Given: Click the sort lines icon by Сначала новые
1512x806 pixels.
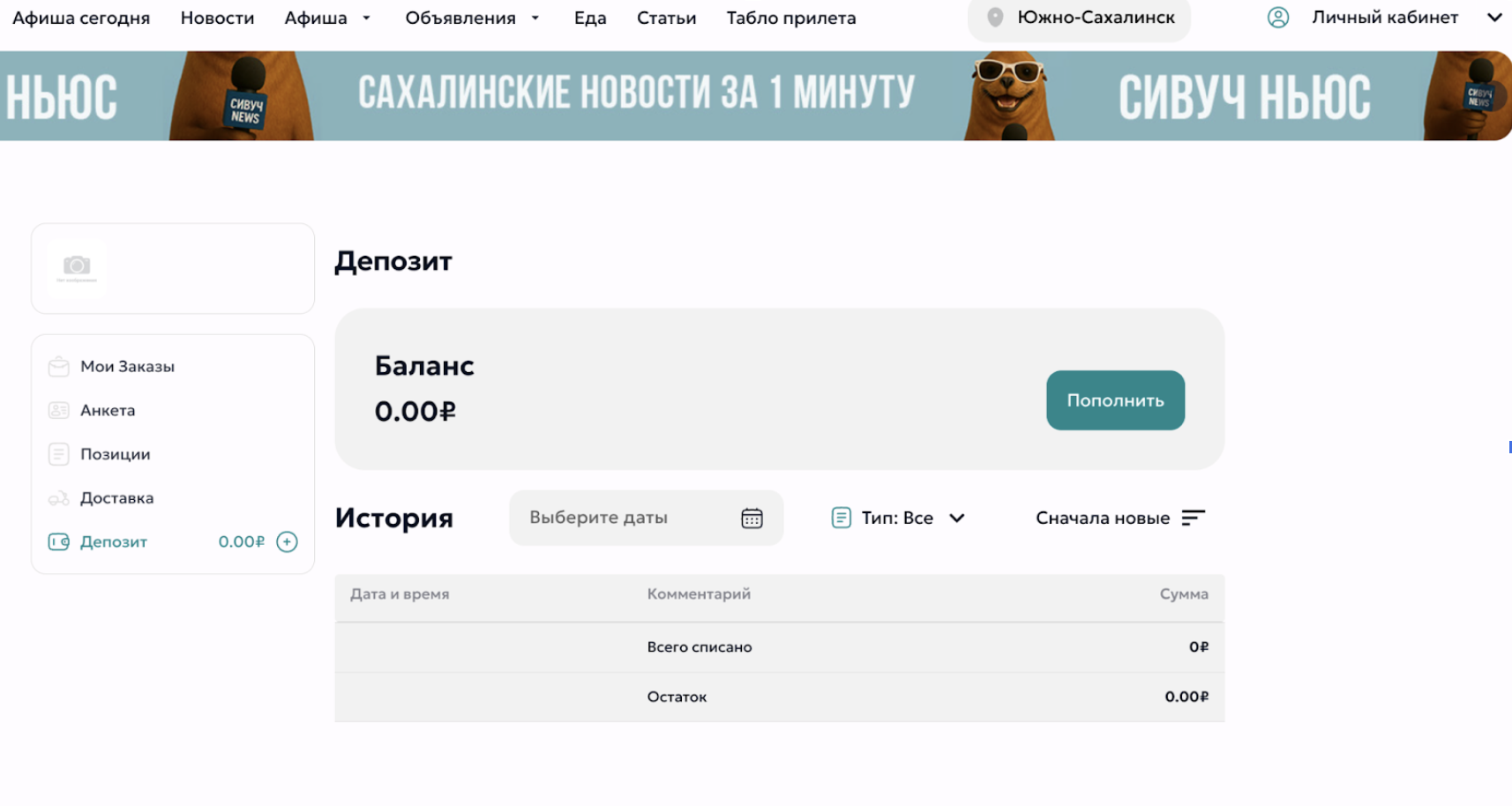Looking at the screenshot, I should [x=1193, y=519].
